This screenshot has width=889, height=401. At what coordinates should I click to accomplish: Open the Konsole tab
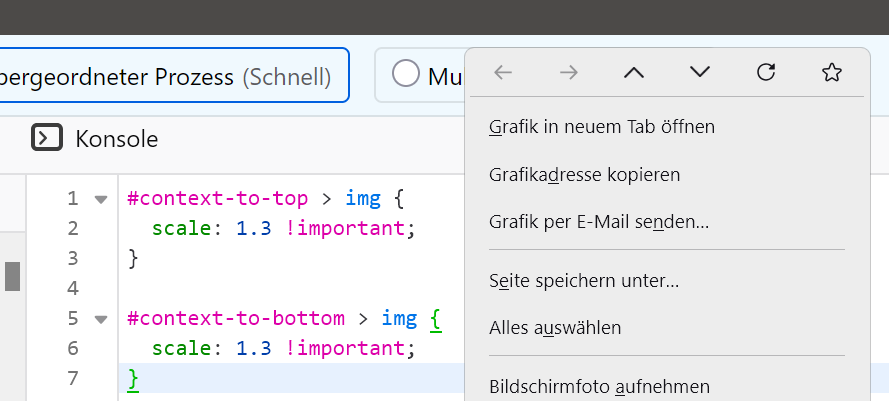point(116,139)
